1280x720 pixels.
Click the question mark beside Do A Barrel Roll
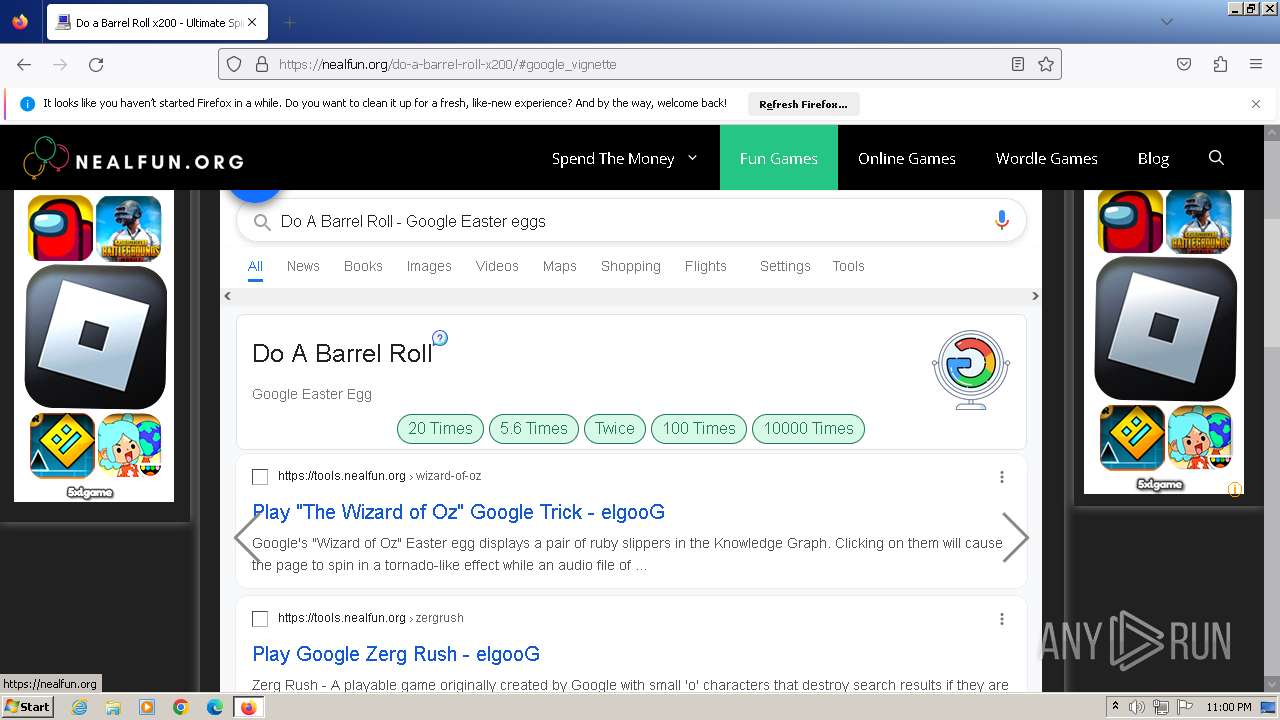click(440, 338)
